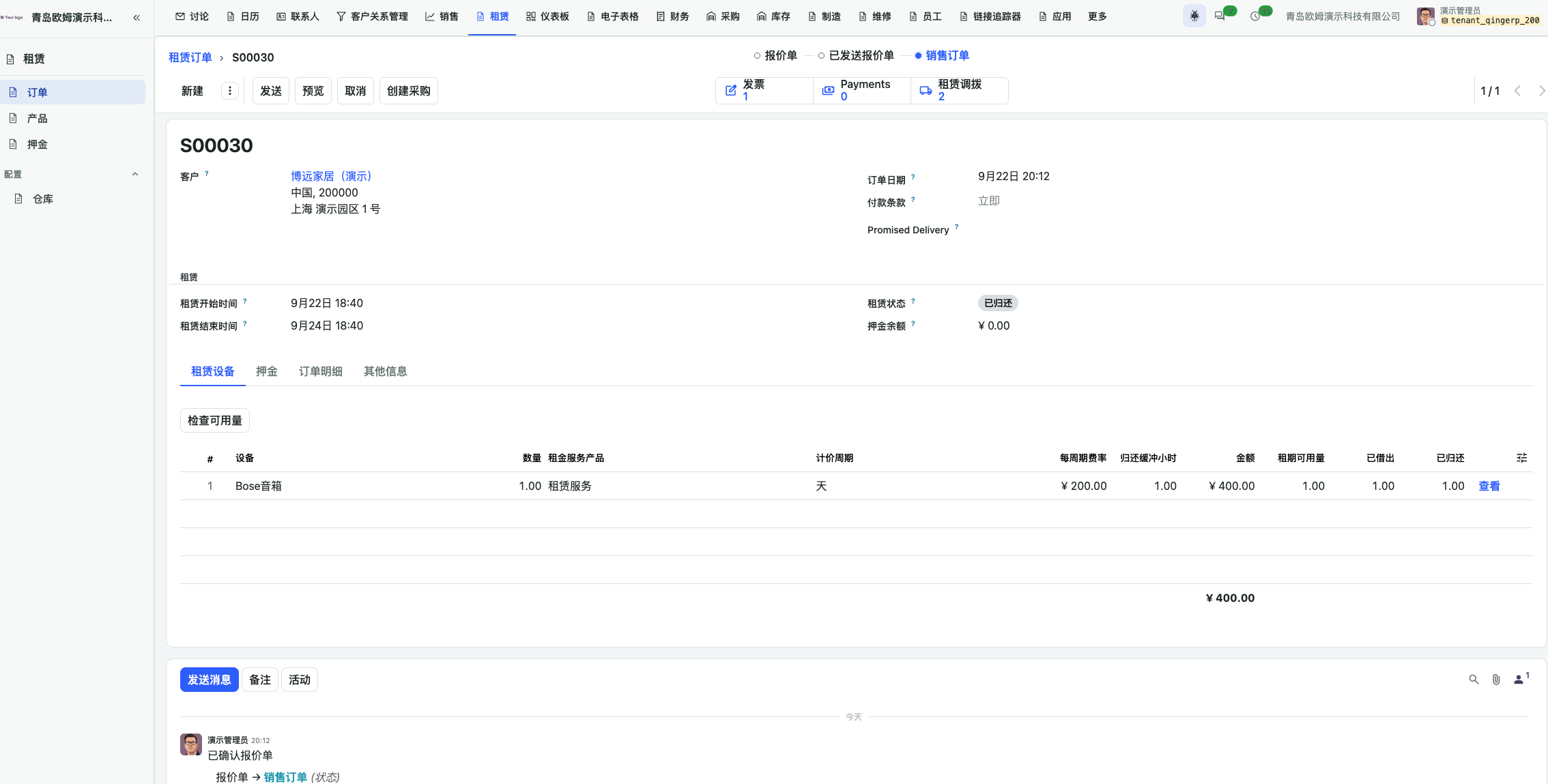Click the attachment paperclip icon
Screen dimensions: 1548x784
pos(1496,680)
